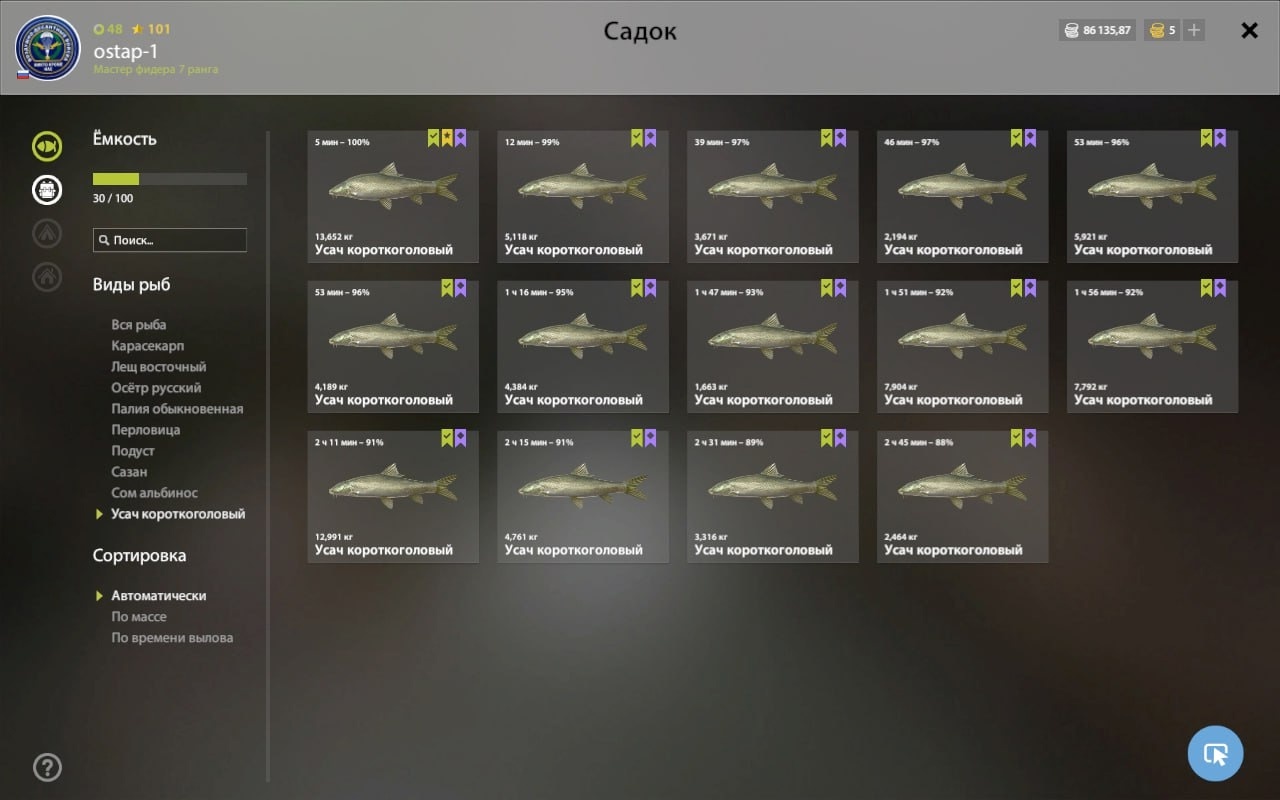Click the capacity progress bar
This screenshot has width=1280, height=800.
170,179
